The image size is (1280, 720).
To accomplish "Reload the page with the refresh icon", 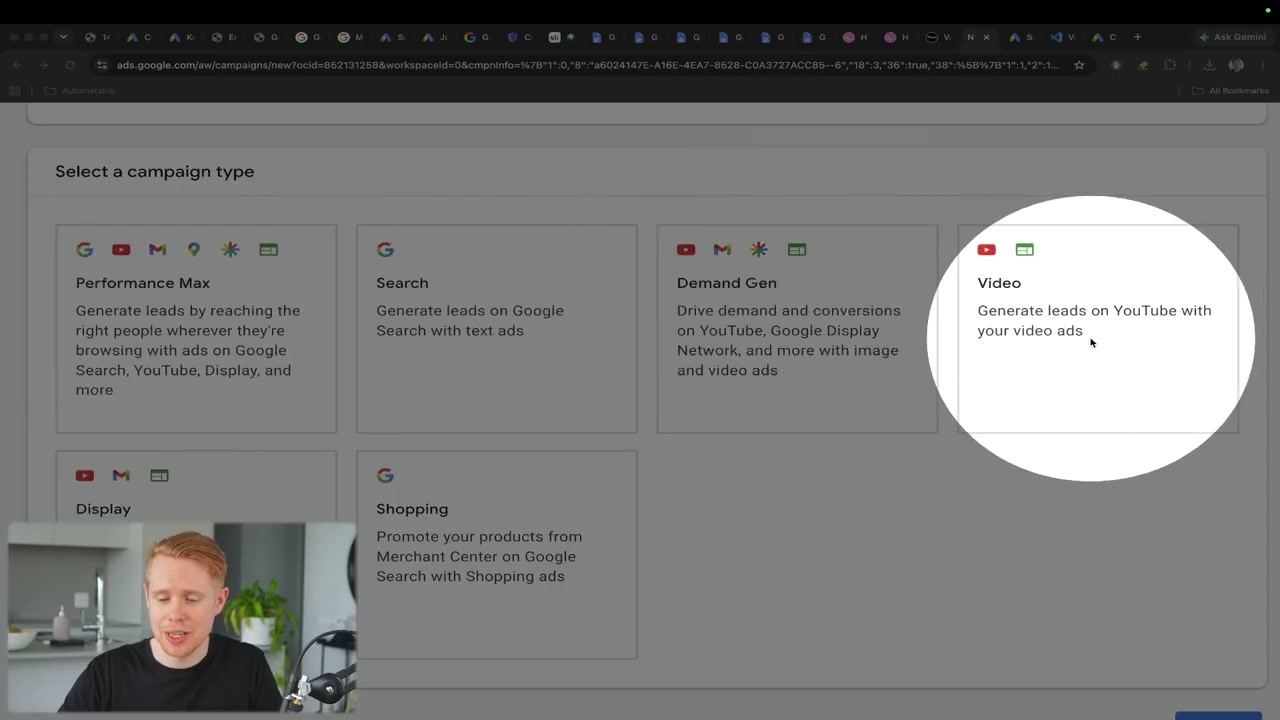I will (70, 65).
